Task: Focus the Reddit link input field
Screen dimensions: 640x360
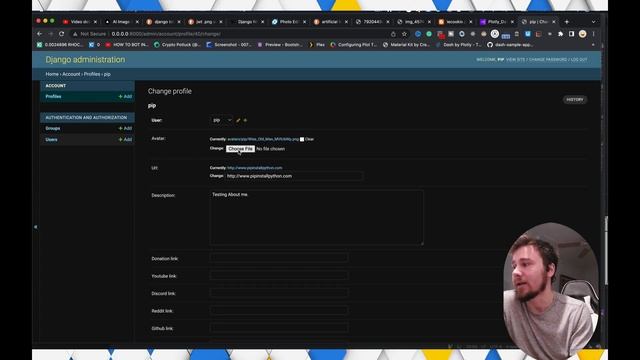Action: (279, 311)
